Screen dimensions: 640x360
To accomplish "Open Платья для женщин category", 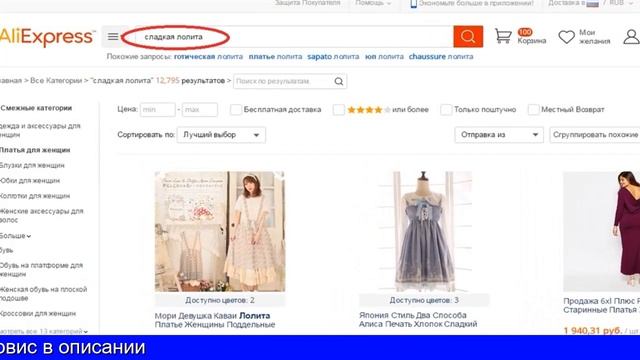I will [35, 150].
